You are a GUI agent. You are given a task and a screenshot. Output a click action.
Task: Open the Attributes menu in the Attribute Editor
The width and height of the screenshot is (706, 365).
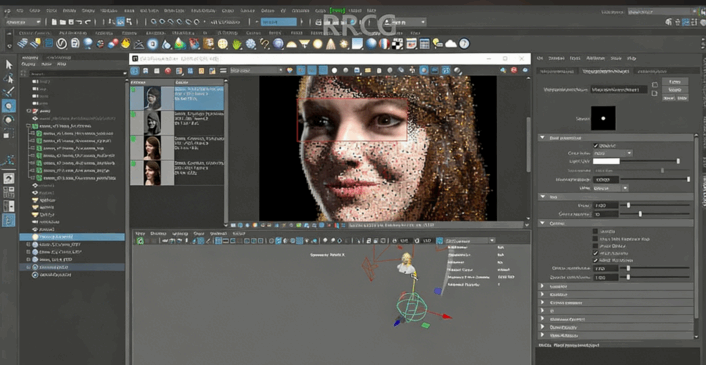tap(595, 59)
